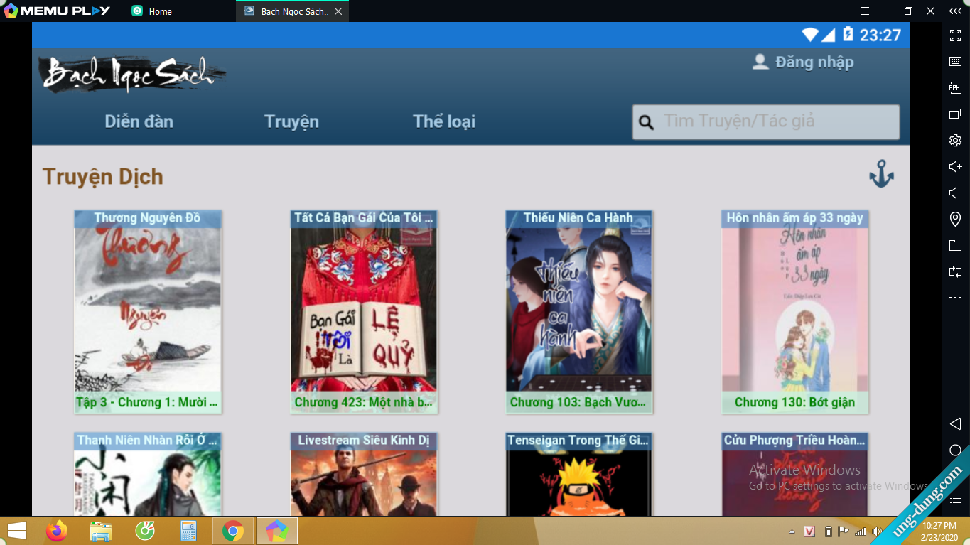Screen dimensions: 970x545
Task: Open the Thương Nguyên Đồ book cover
Action: [x=148, y=310]
